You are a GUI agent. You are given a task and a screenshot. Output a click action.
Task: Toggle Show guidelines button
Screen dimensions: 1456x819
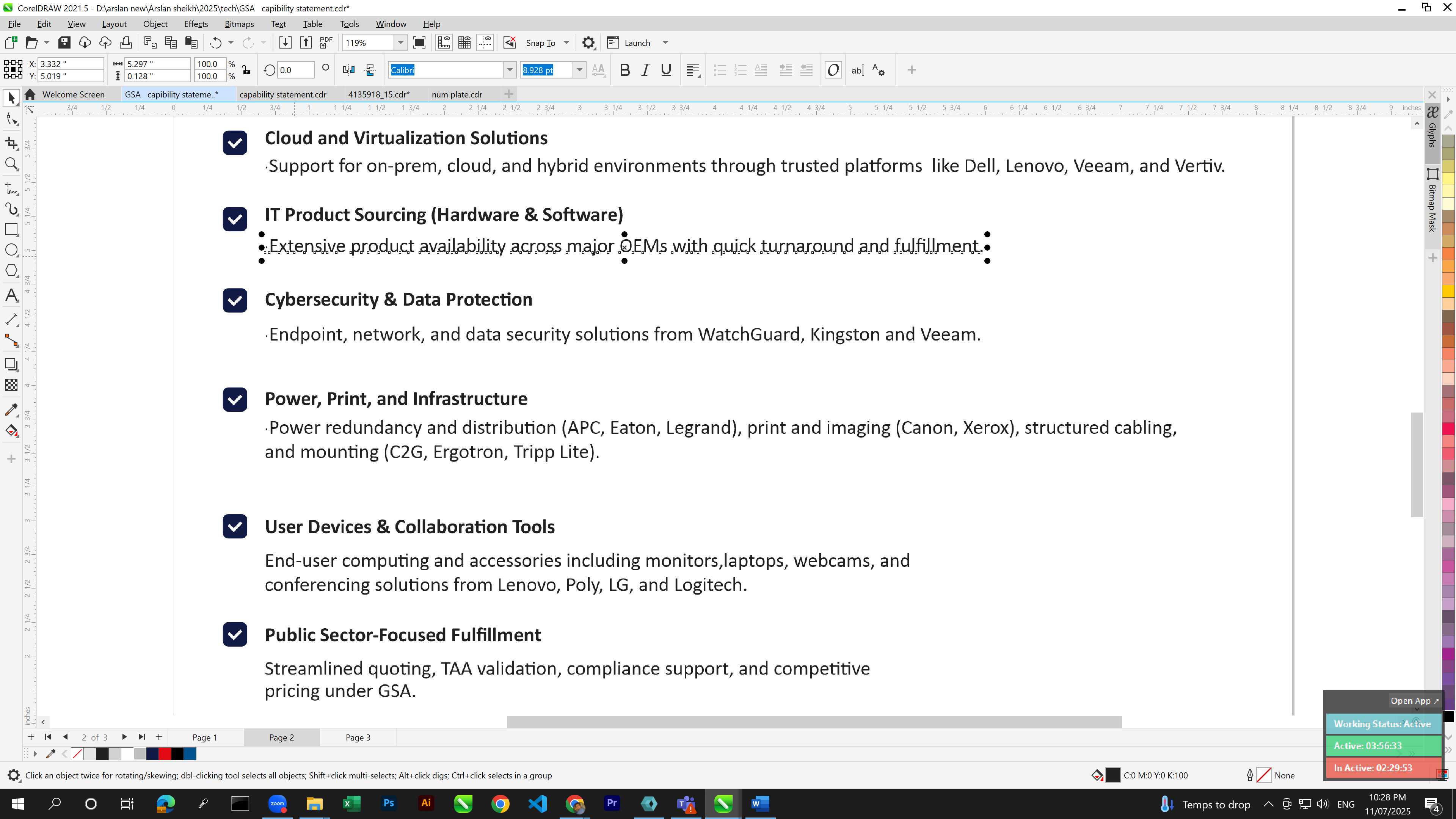coord(485,42)
